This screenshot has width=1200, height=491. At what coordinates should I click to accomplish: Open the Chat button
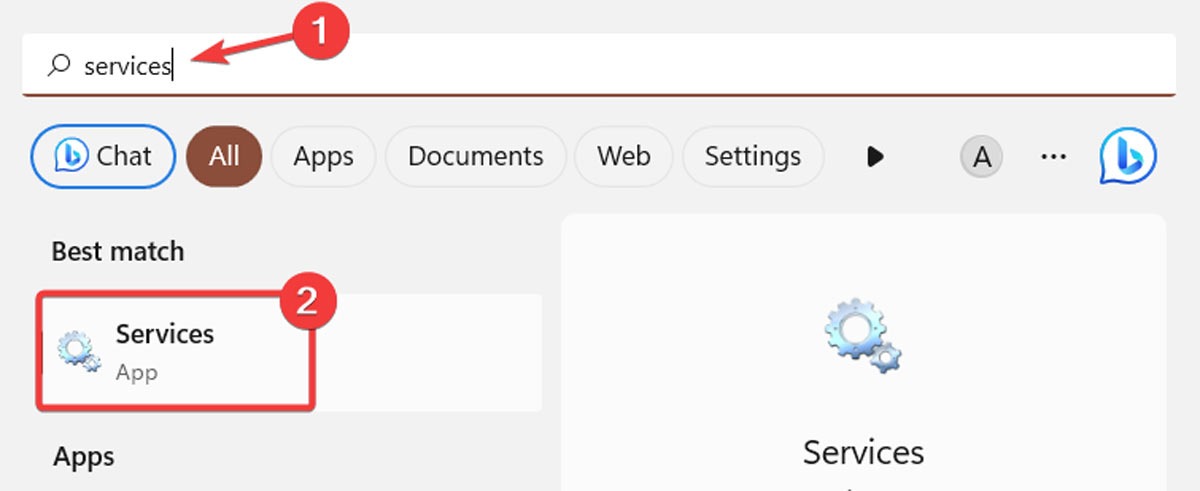[104, 157]
